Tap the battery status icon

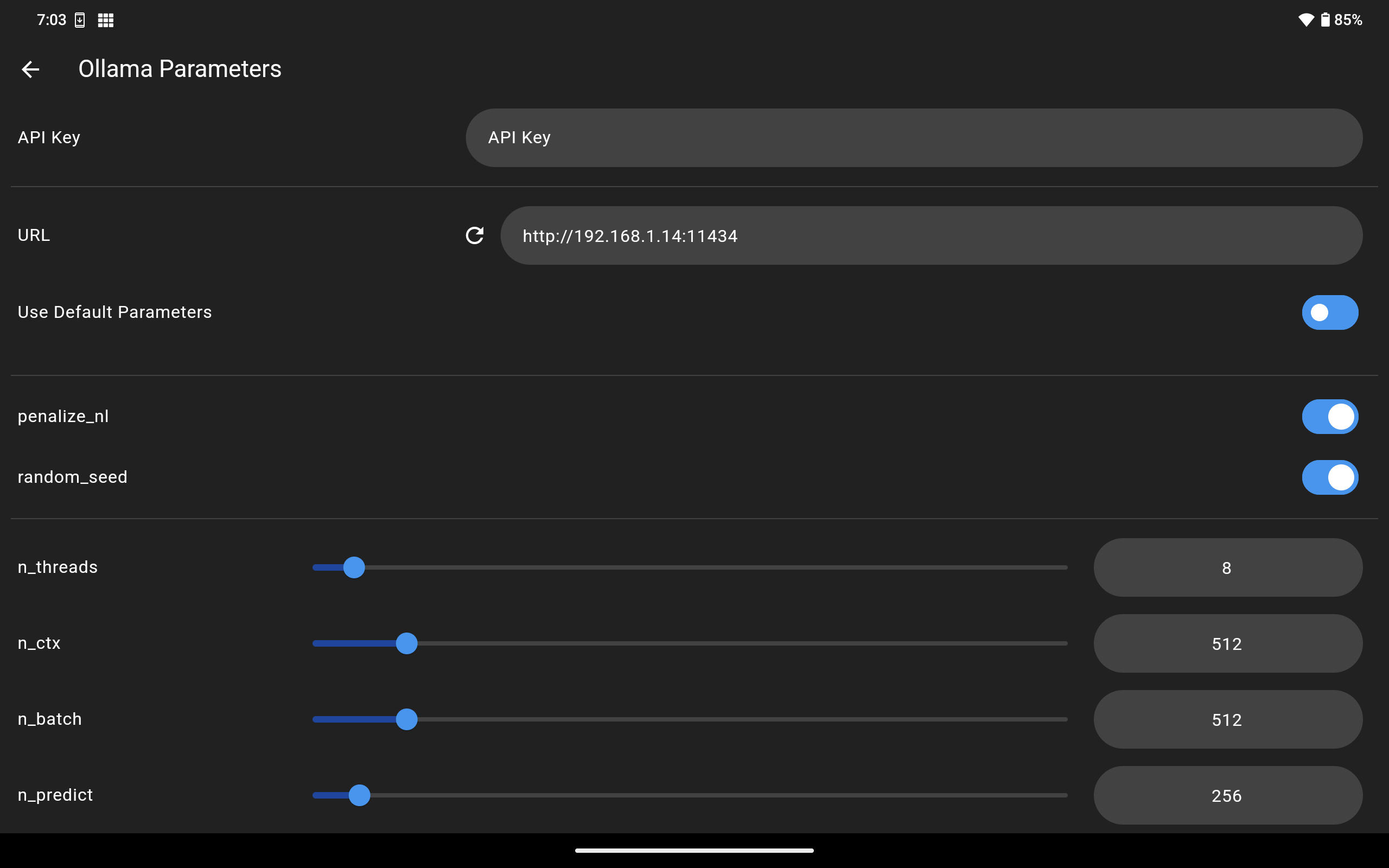(1325, 20)
